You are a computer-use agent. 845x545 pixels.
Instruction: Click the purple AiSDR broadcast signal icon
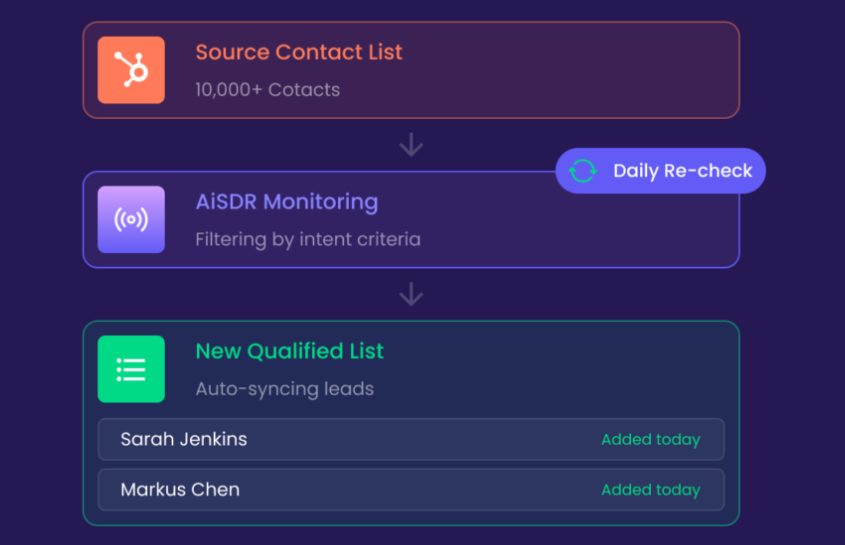[x=131, y=219]
